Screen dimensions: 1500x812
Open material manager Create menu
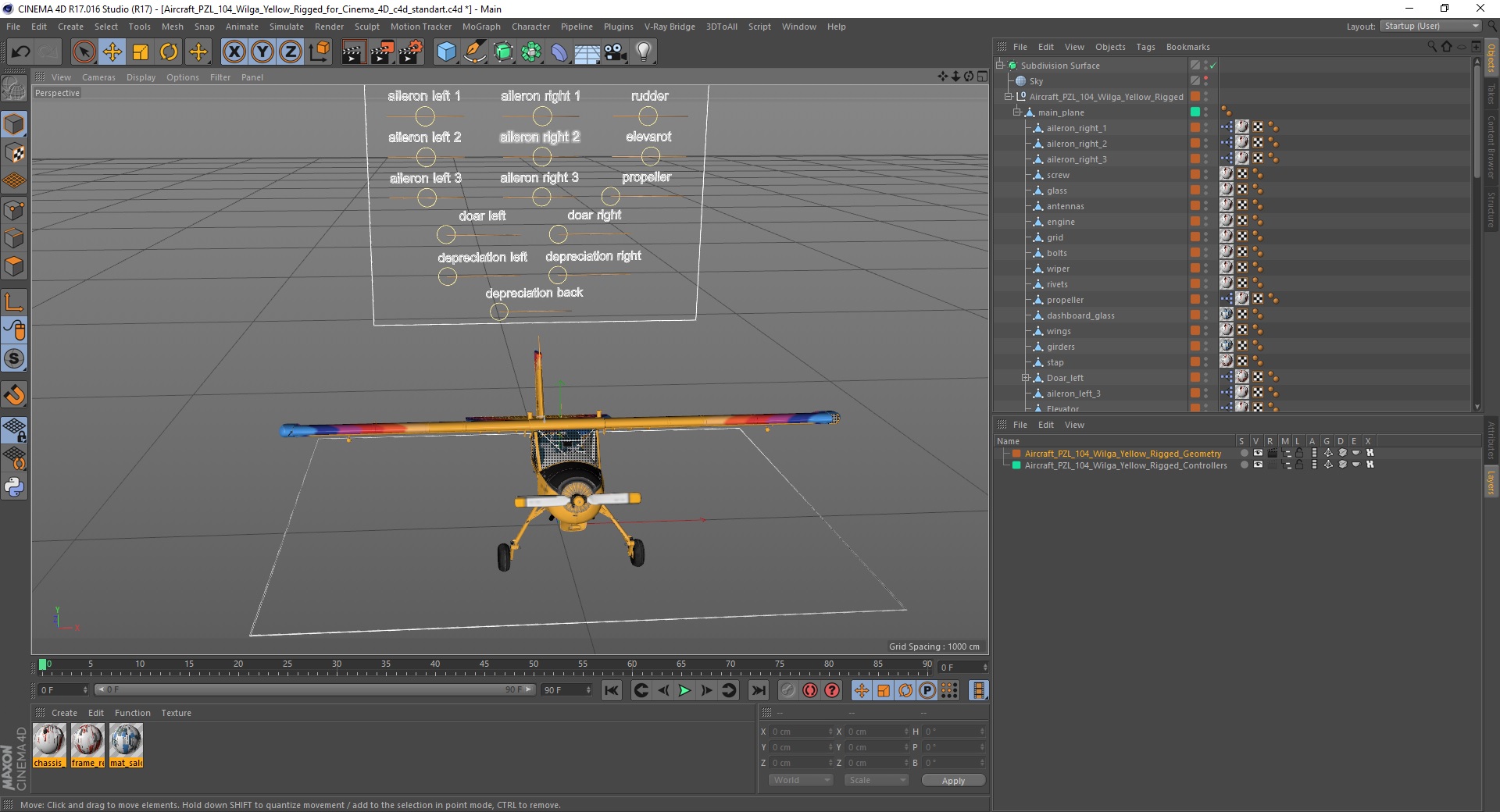[x=64, y=713]
